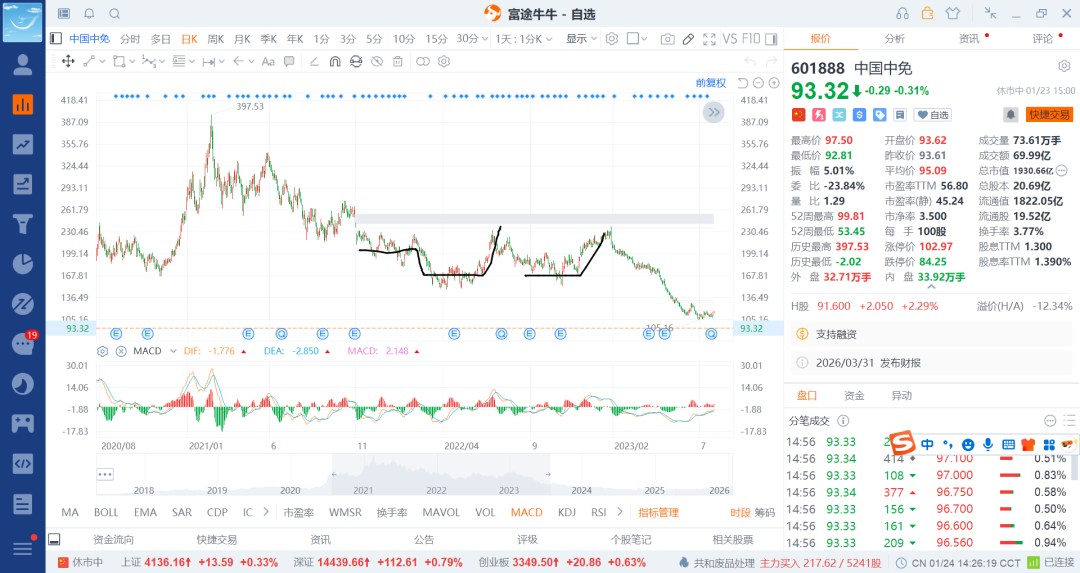Viewport: 1080px width, 573px height.
Task: Take a chart screenshot with camera icon
Action: [x=667, y=39]
